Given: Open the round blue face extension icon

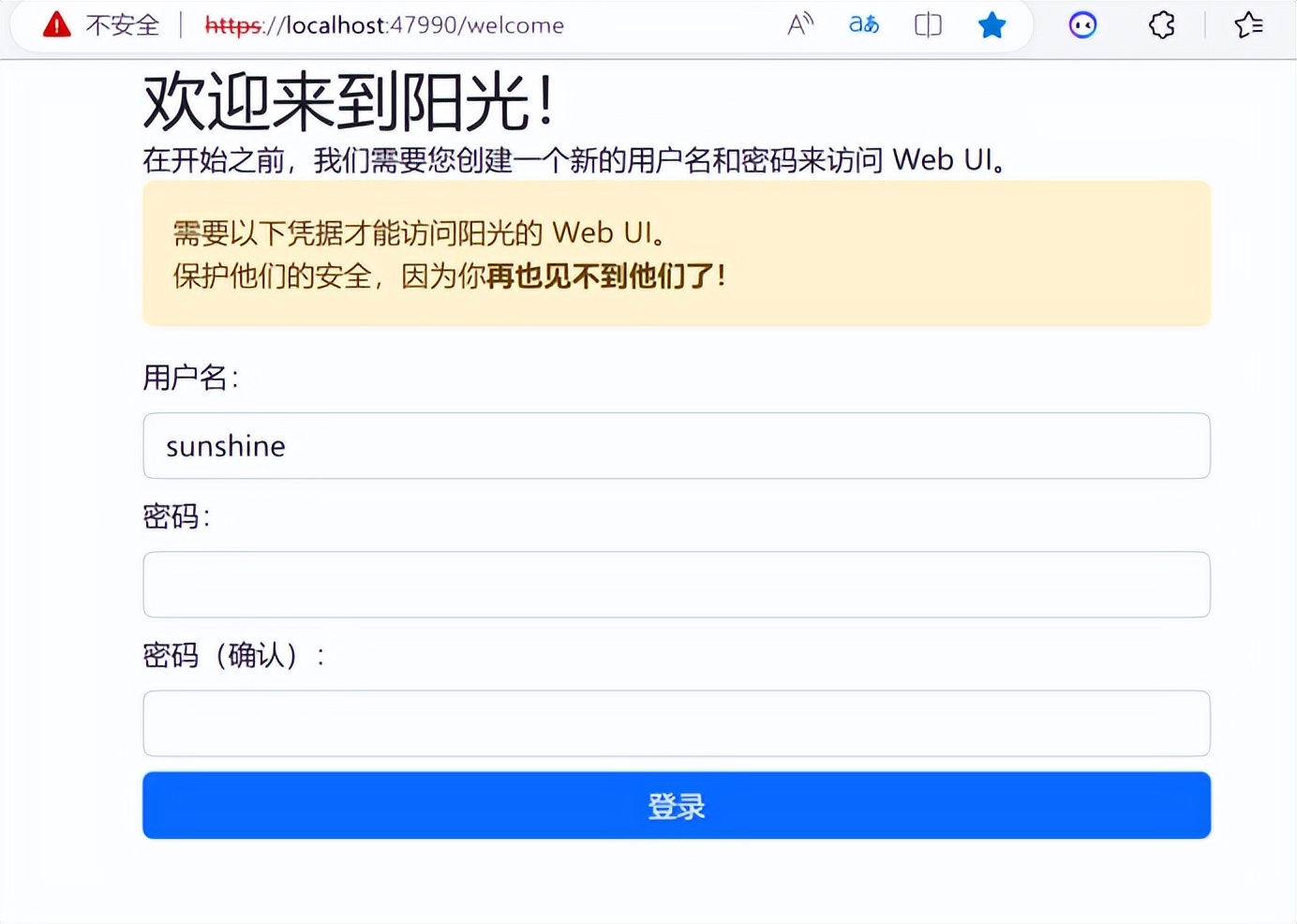Looking at the screenshot, I should tap(1082, 25).
